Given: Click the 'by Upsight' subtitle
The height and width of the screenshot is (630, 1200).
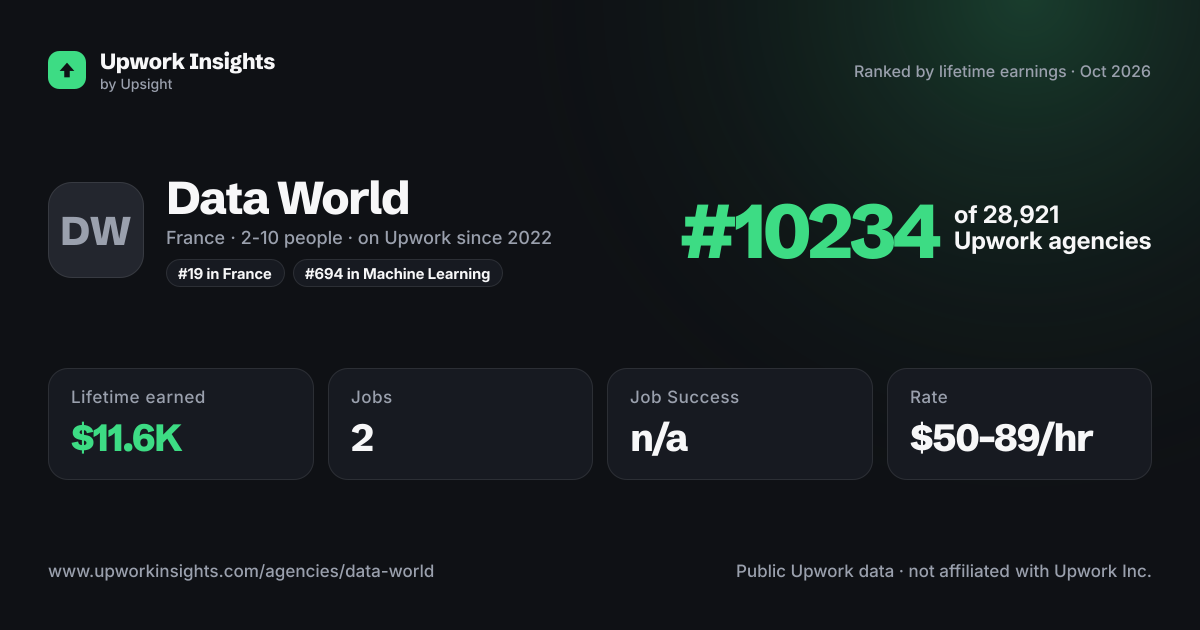Looking at the screenshot, I should pyautogui.click(x=136, y=85).
